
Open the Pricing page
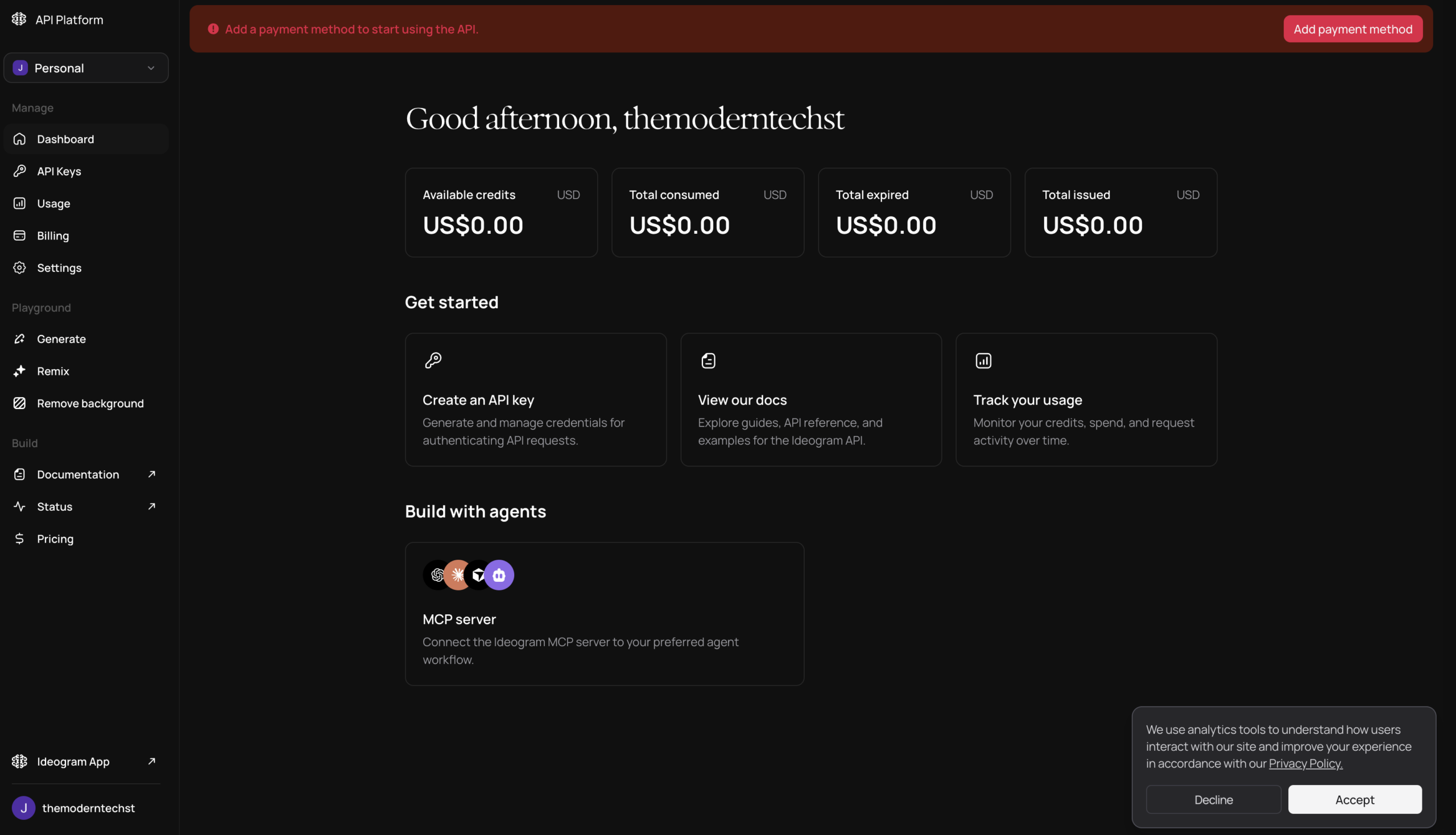coord(86,538)
